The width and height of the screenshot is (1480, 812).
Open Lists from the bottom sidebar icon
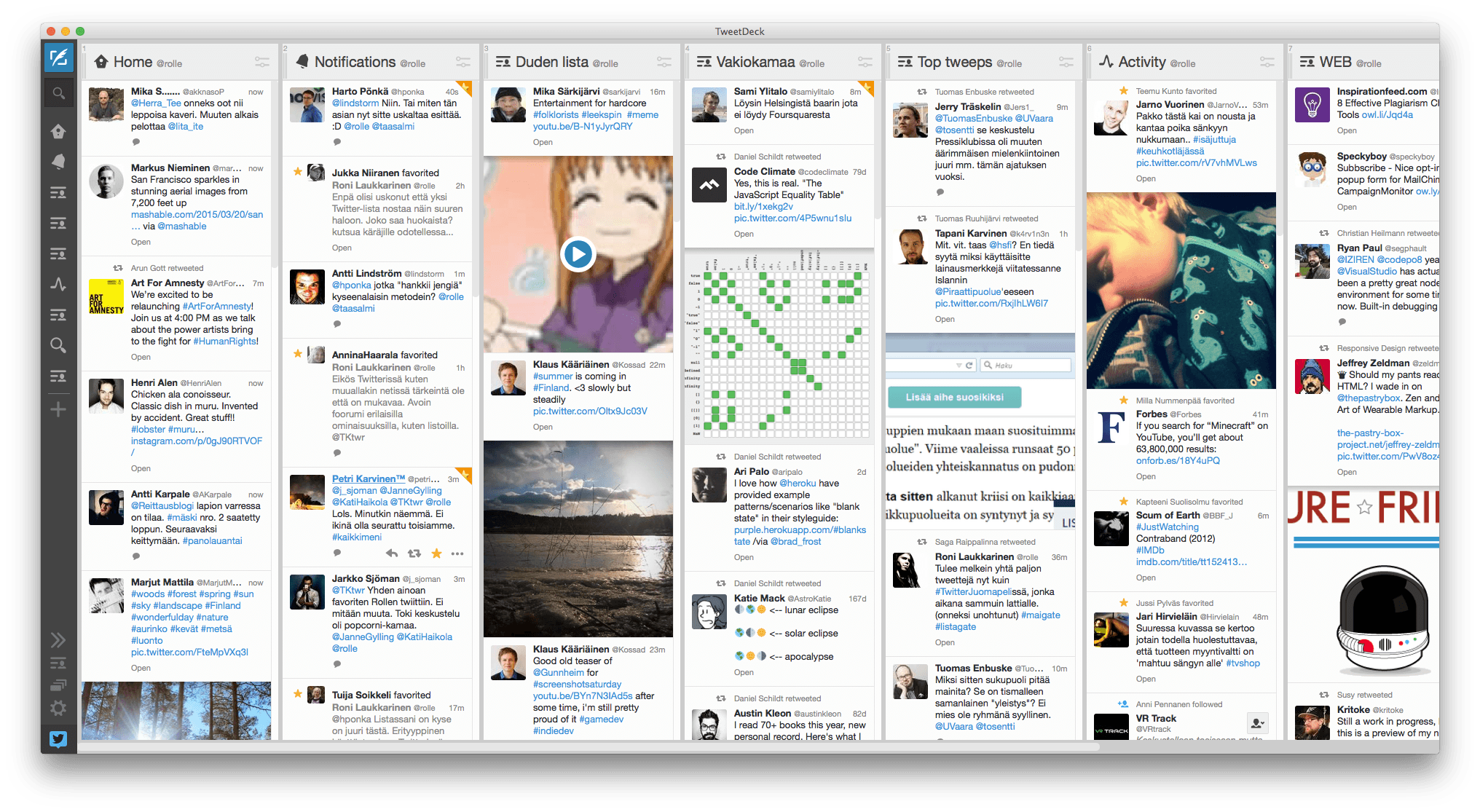tap(58, 663)
